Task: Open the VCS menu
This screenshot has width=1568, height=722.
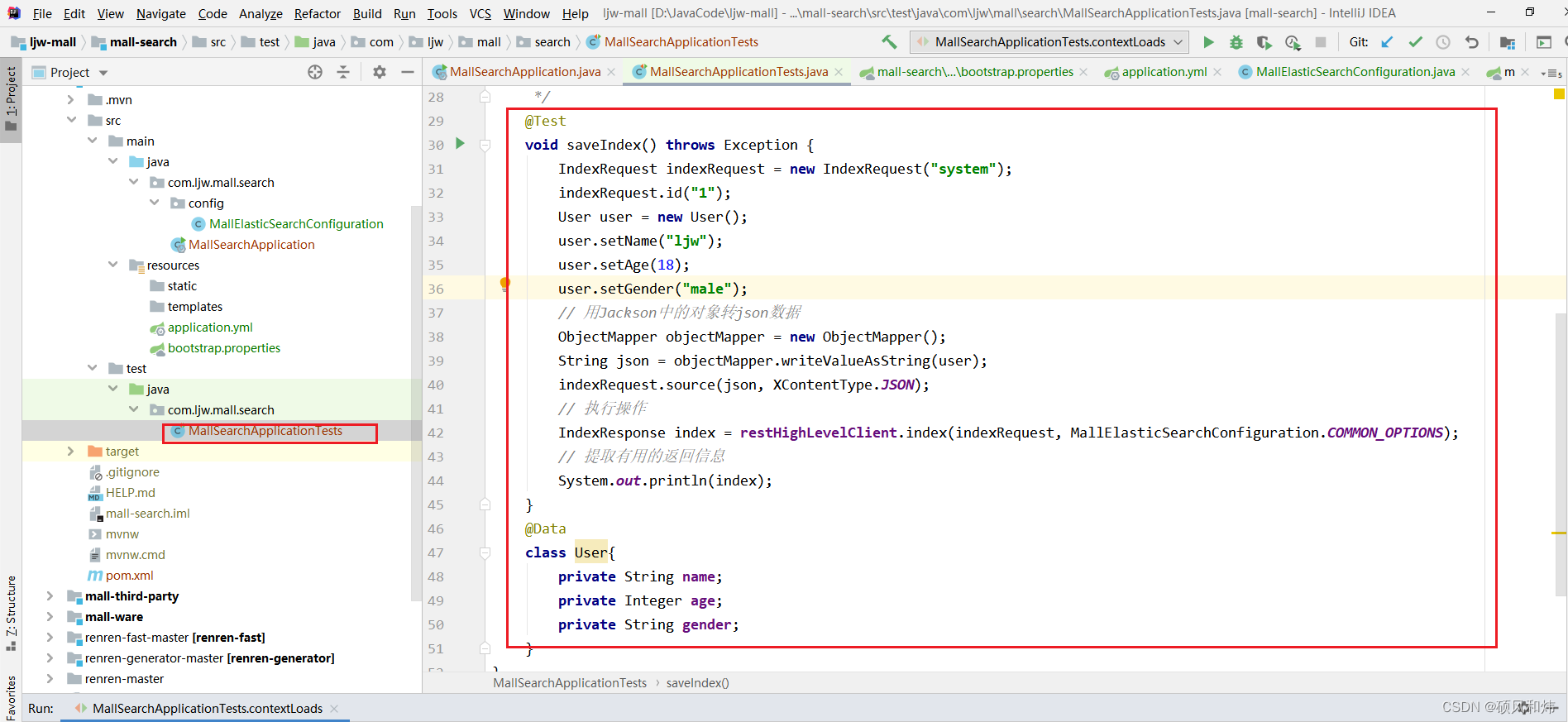Action: (480, 13)
